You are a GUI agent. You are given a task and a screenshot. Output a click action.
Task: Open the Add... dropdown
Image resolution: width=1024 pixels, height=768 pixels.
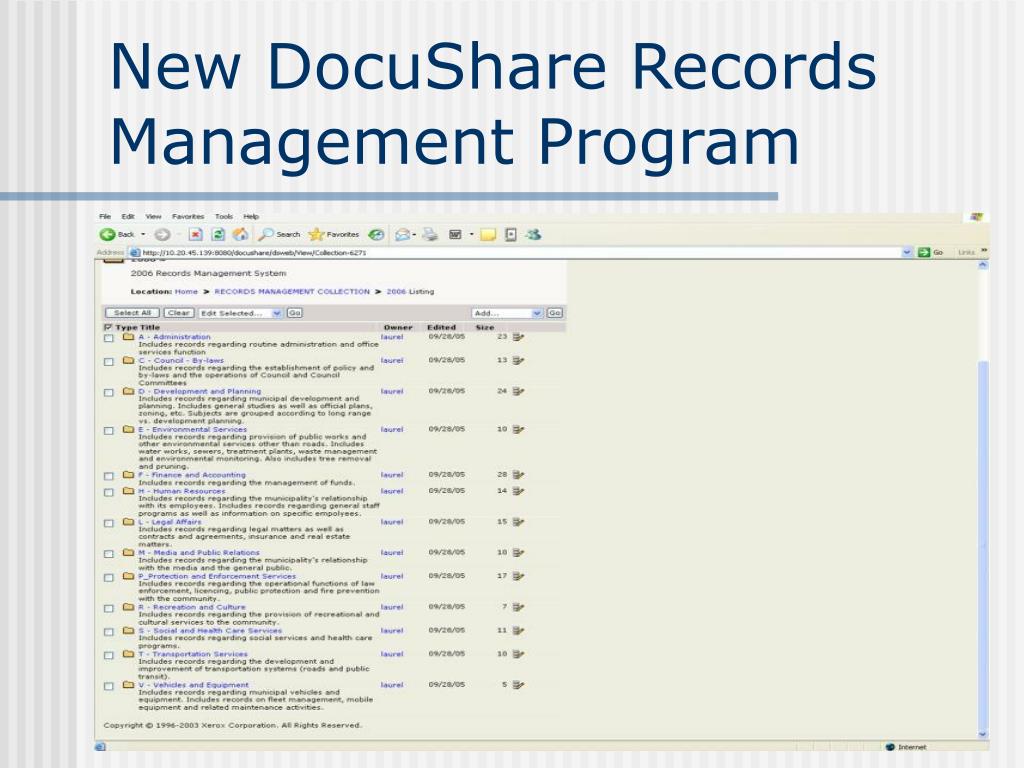507,313
